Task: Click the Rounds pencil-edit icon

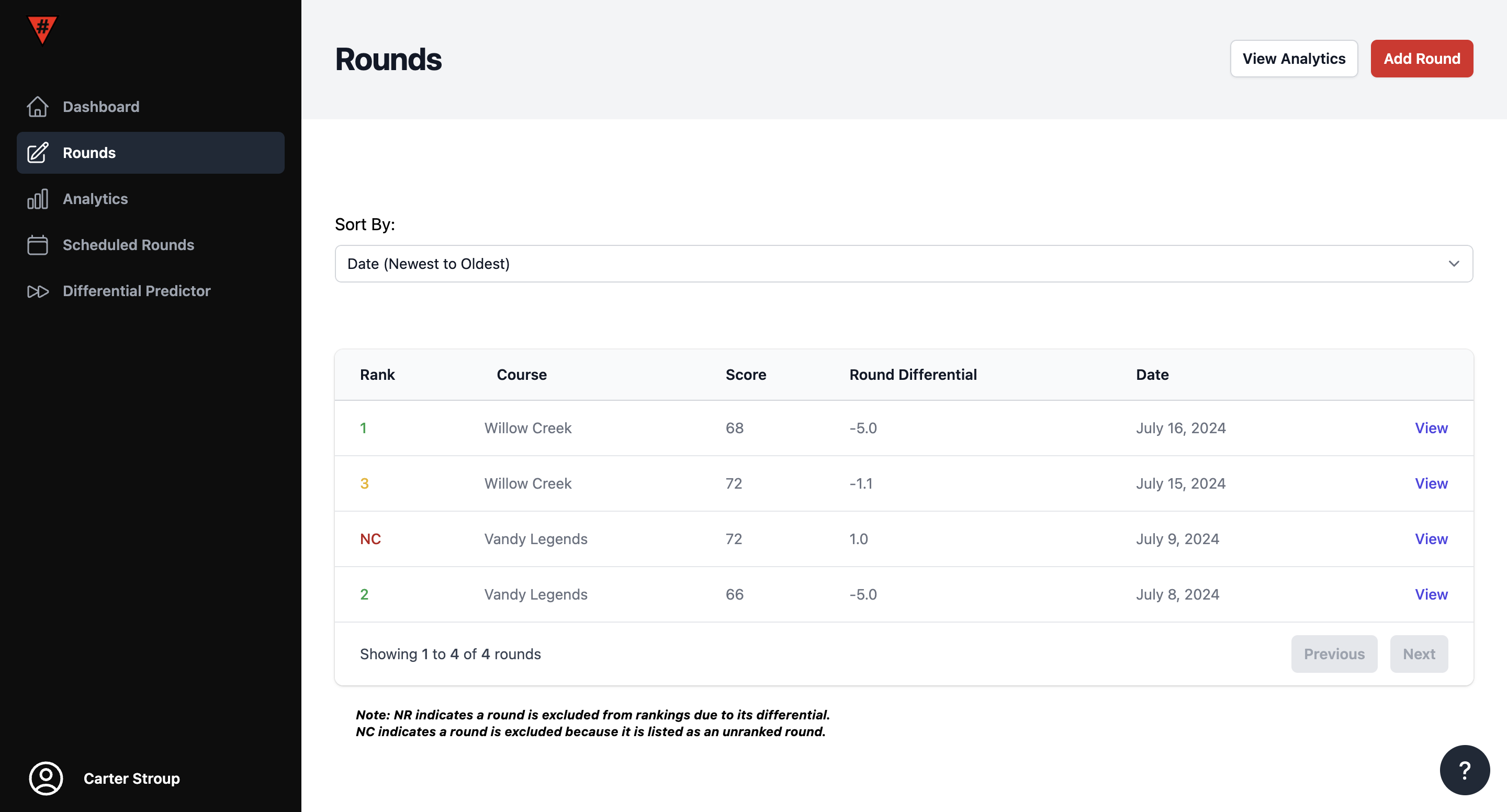Action: [38, 153]
